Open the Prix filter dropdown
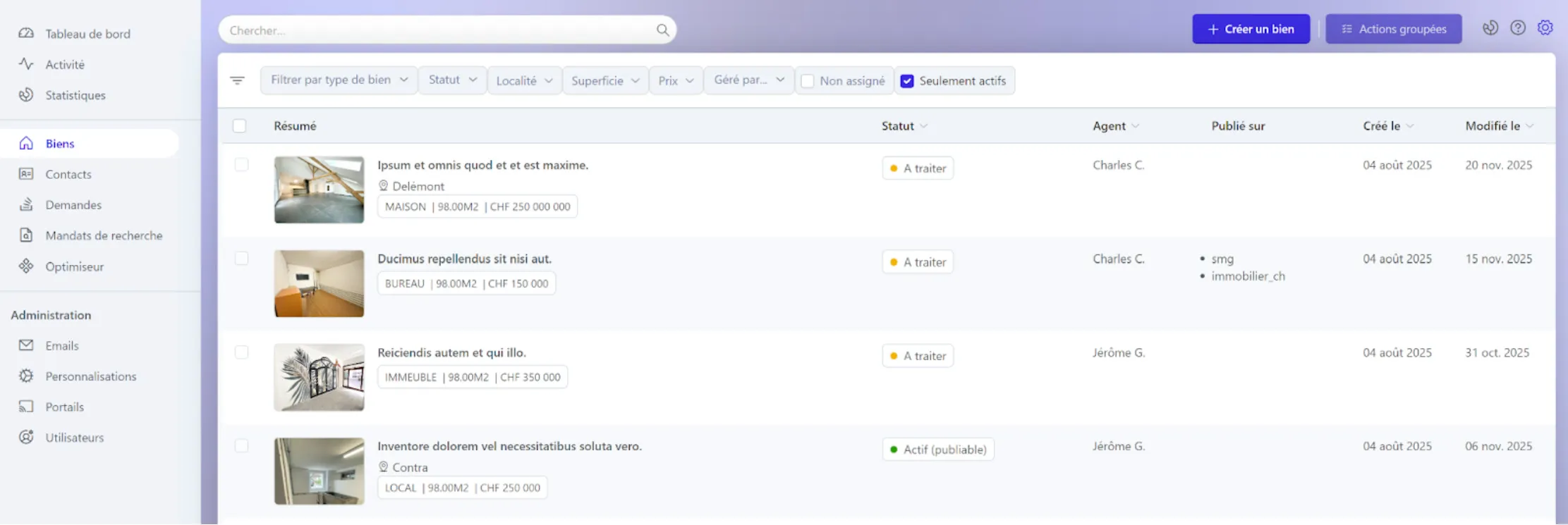Viewport: 1568px width, 525px height. point(676,81)
